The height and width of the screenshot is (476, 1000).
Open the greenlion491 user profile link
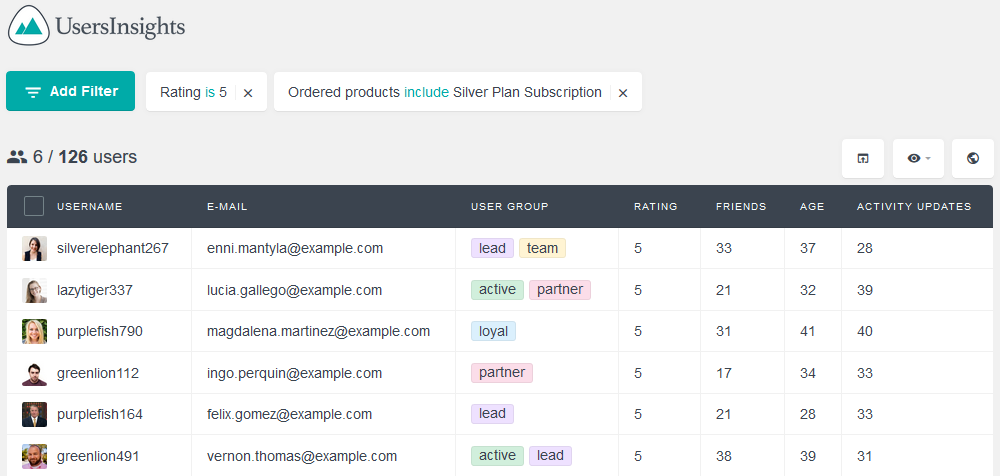click(x=98, y=456)
